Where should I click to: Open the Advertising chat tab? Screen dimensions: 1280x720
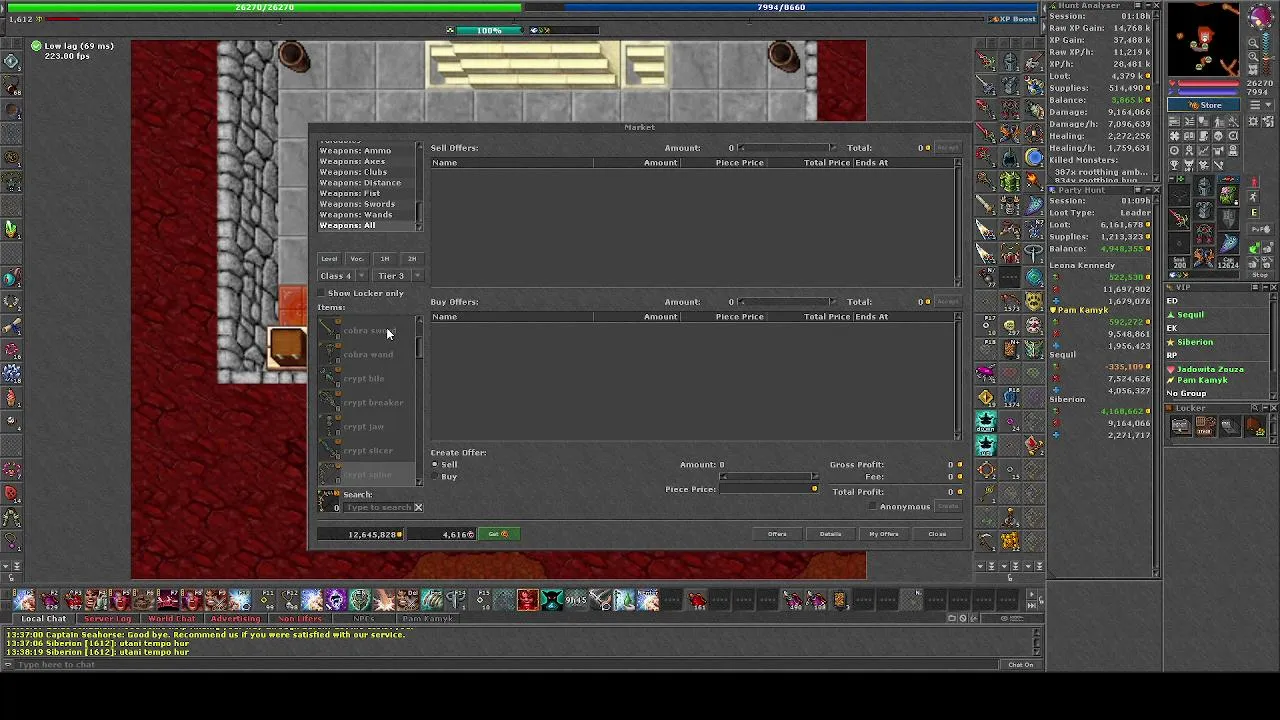tap(235, 619)
